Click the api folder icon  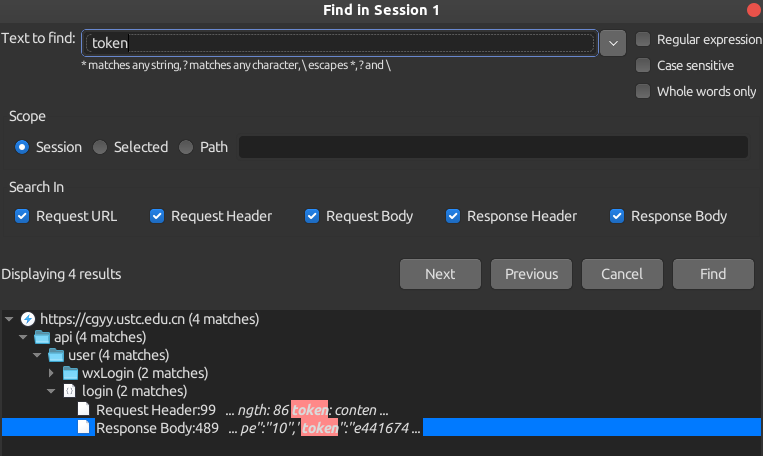coord(42,337)
